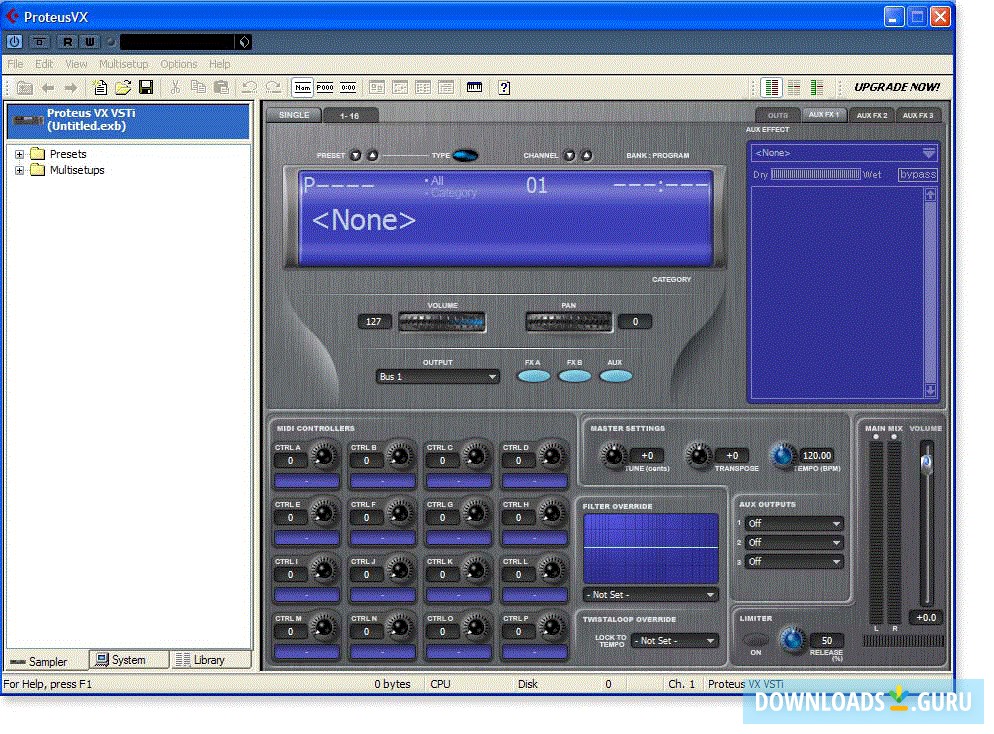Click the R read automation button
Screen dimensions: 994x734
coord(67,42)
